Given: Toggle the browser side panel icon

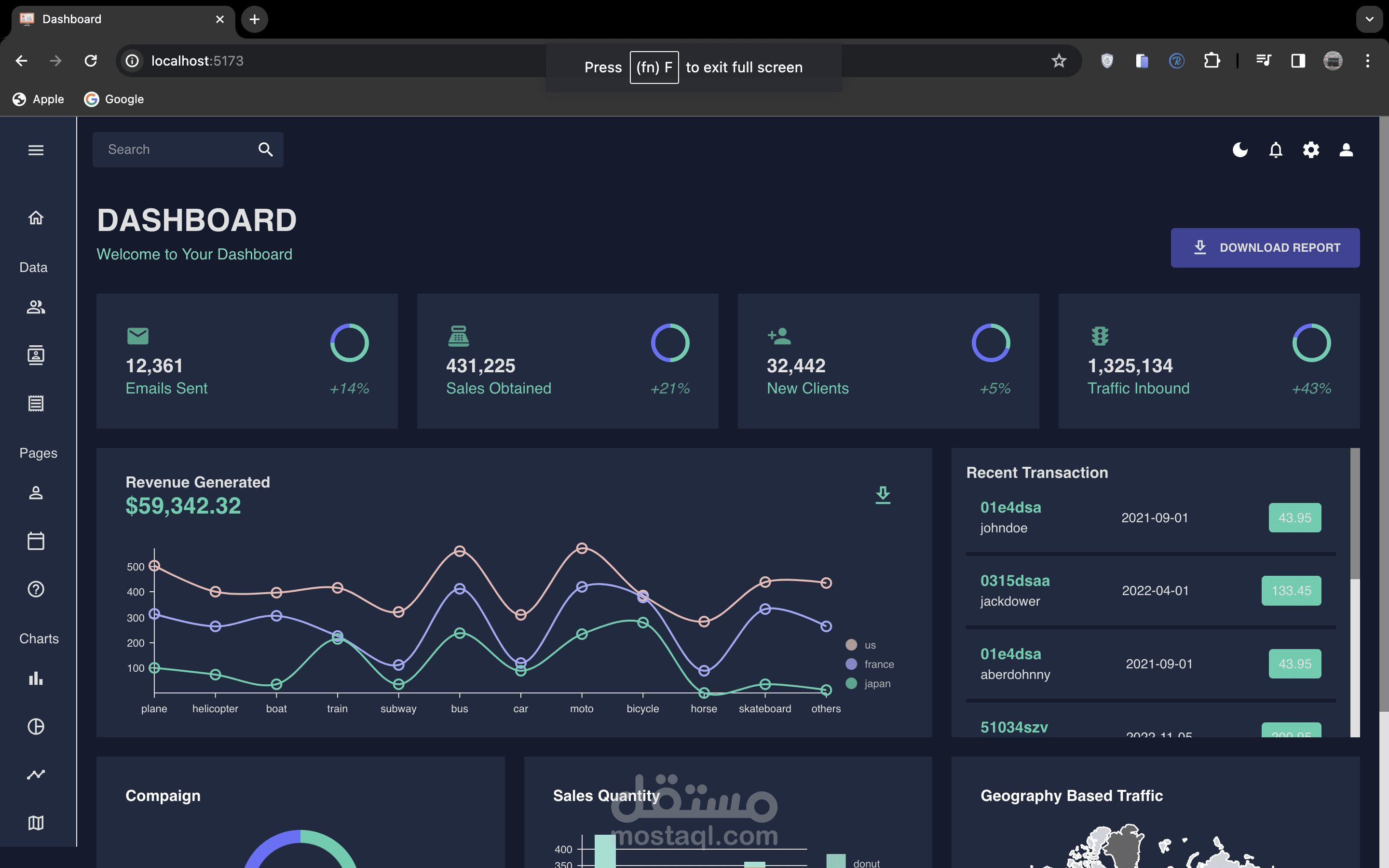Looking at the screenshot, I should pyautogui.click(x=1298, y=60).
